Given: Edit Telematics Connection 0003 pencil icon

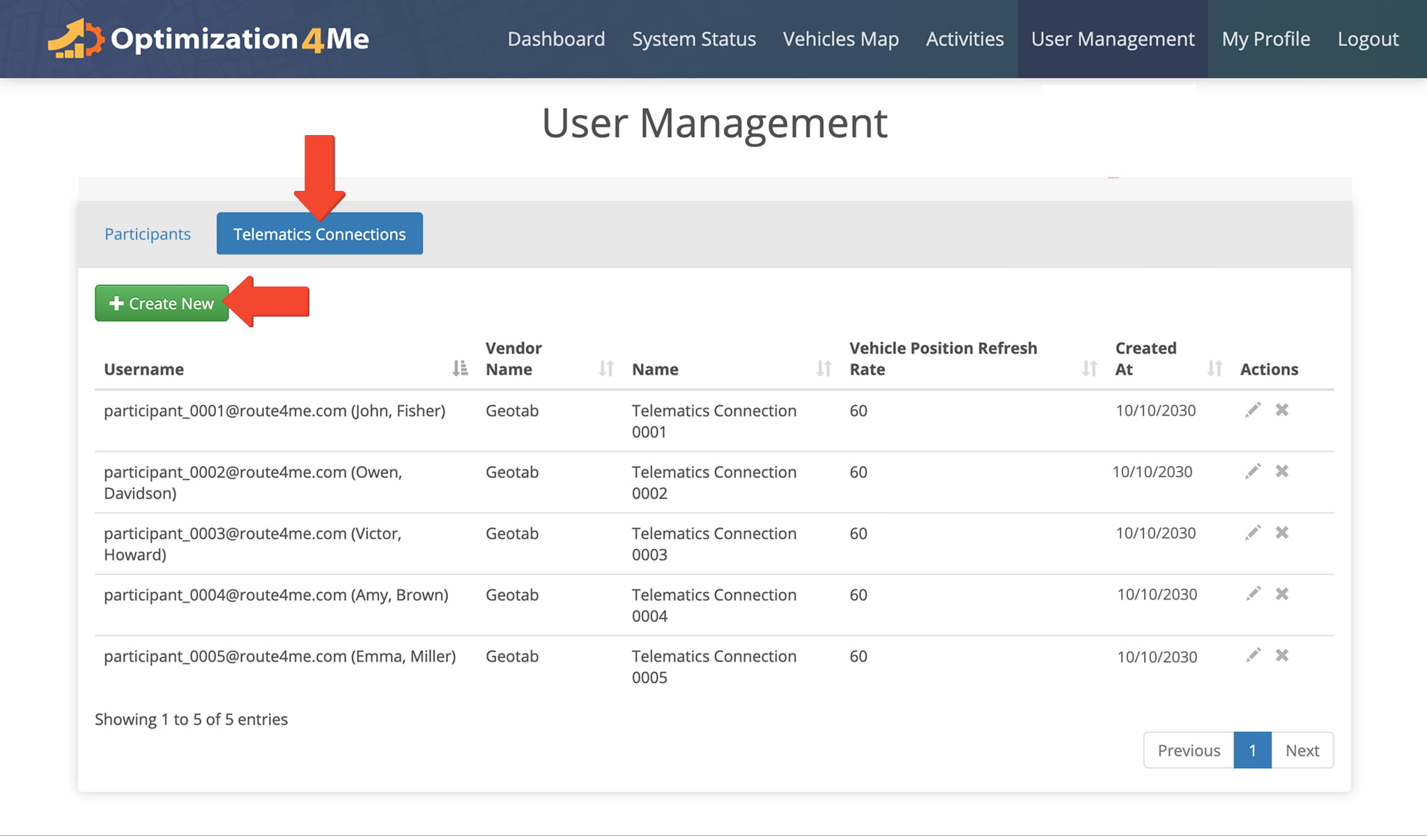Looking at the screenshot, I should click(x=1253, y=532).
